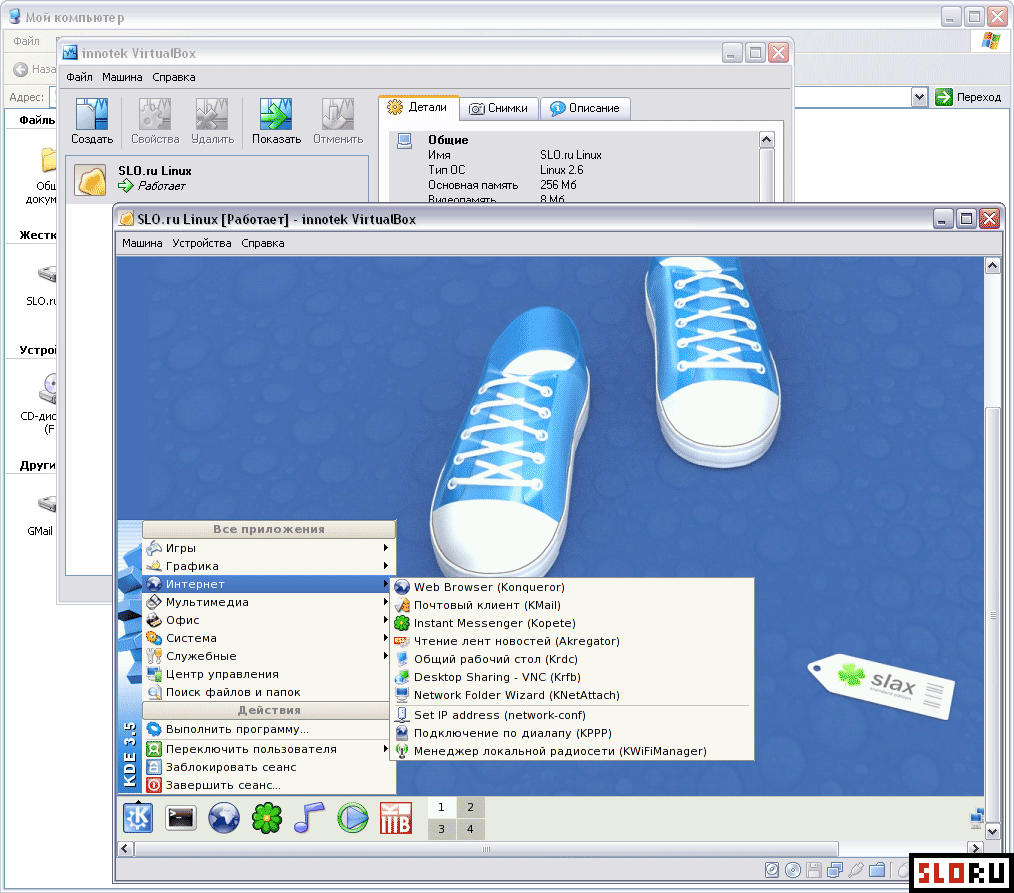Click the Показать toolbar button in VirtualBox
Screen dimensions: 1014x893
[276, 122]
